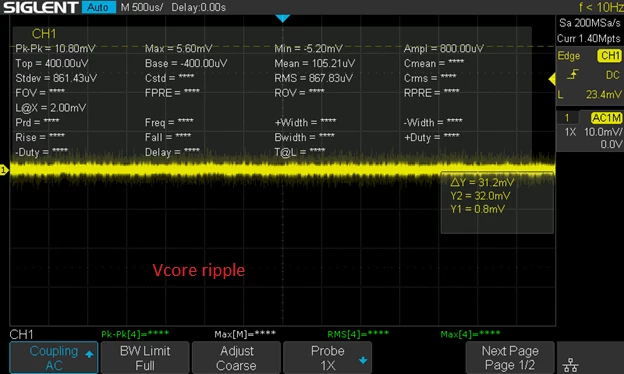Image resolution: width=624 pixels, height=374 pixels.
Task: Click the AC1M channel coupling badge
Action: click(606, 118)
